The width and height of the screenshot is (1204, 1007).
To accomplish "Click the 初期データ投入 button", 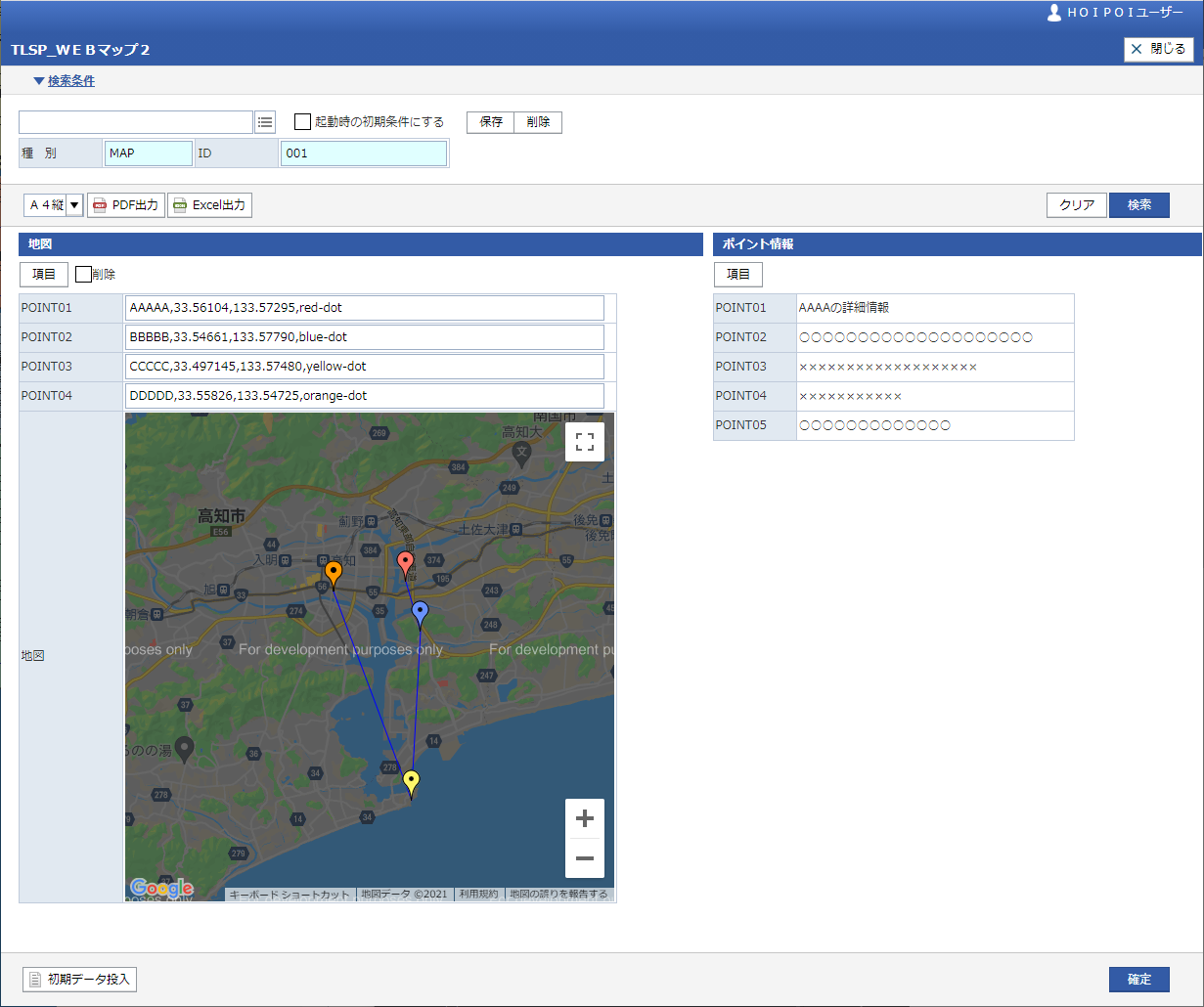I will click(79, 979).
